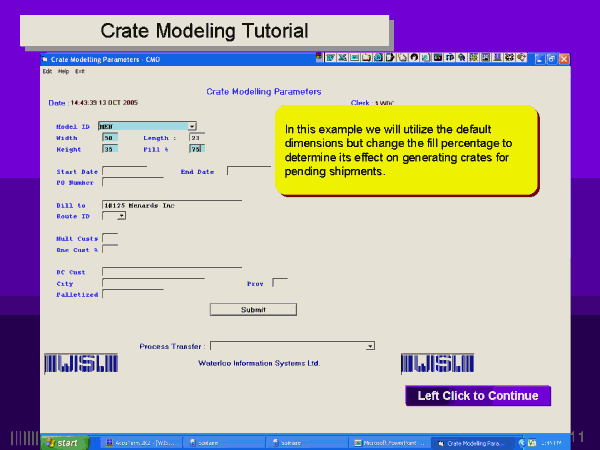The width and height of the screenshot is (600, 450).
Task: Click Left Click to Continue button
Action: coord(477,396)
